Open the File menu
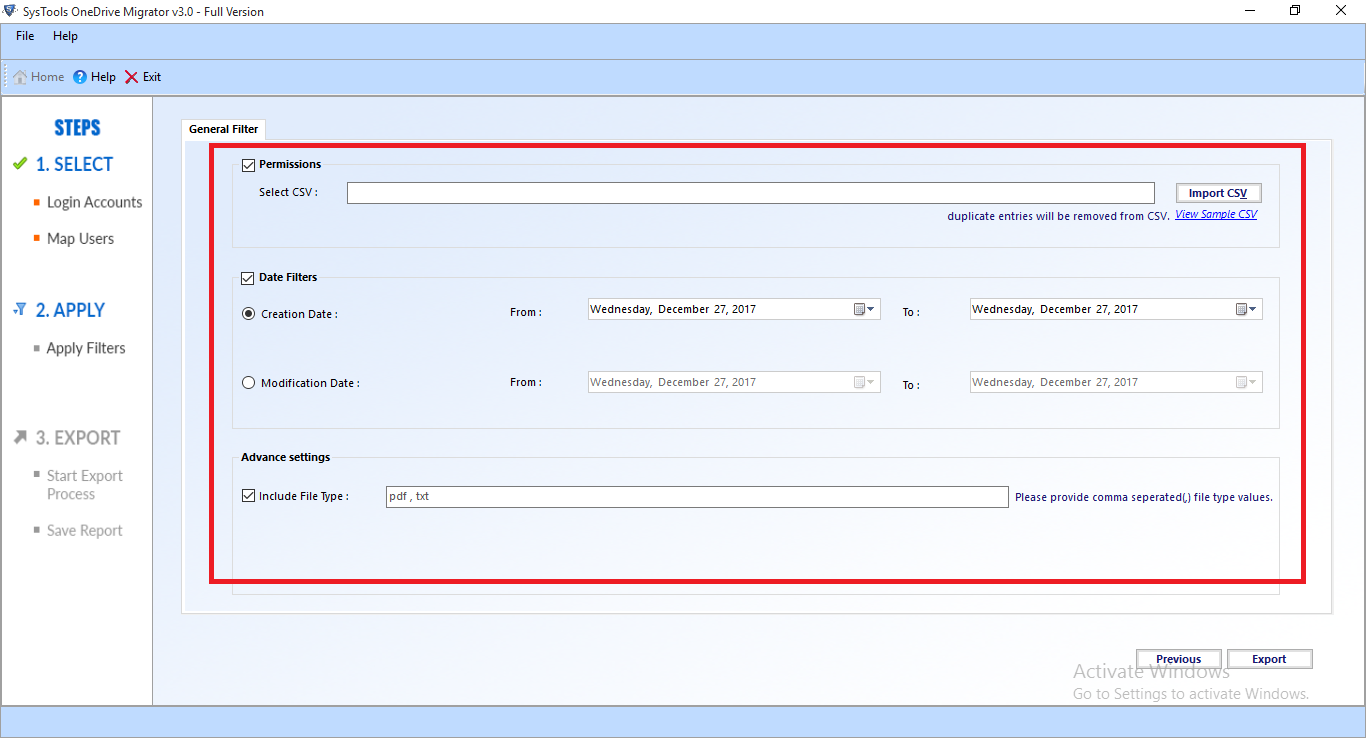 pos(25,36)
